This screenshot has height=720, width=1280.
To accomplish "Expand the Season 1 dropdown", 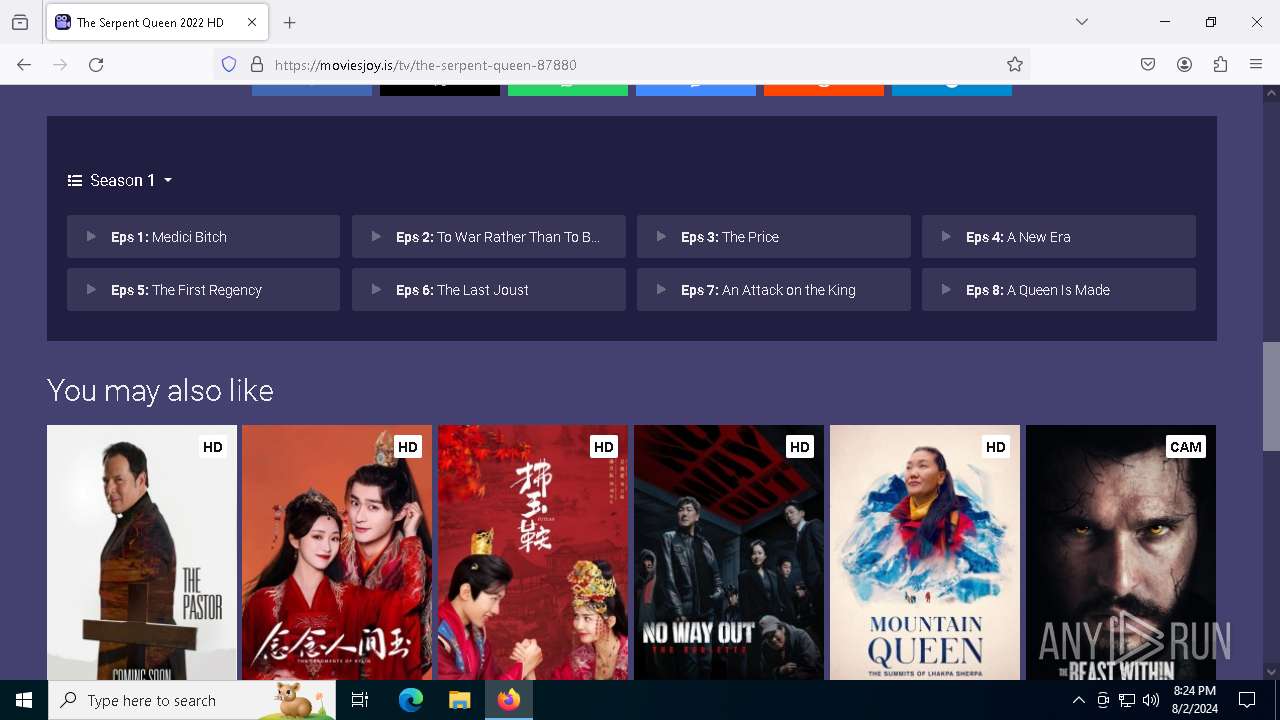I will coord(120,180).
